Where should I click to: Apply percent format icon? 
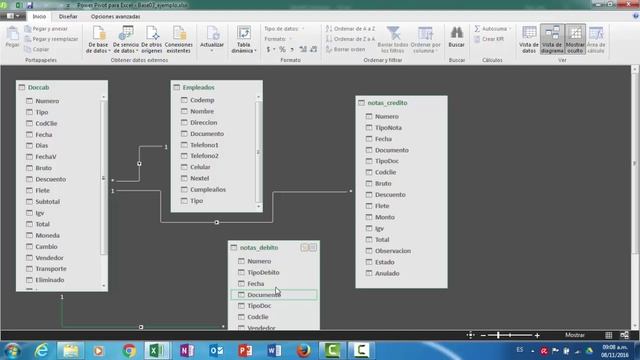282,49
